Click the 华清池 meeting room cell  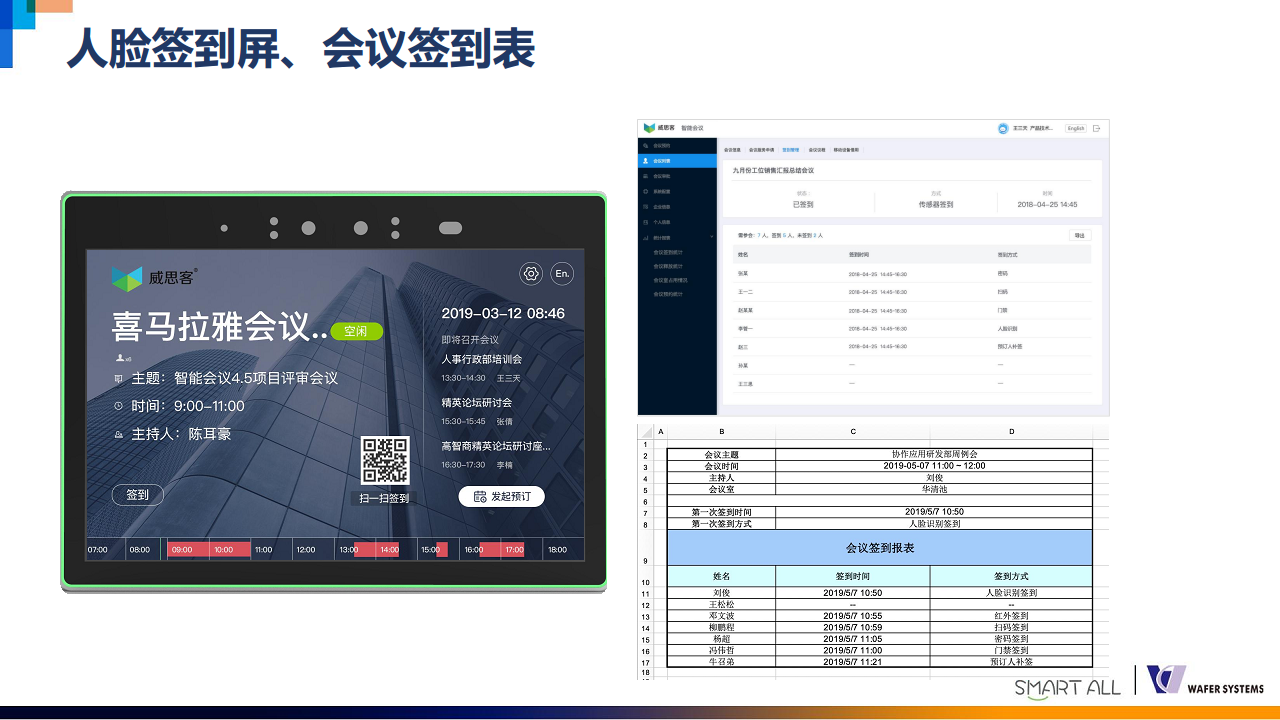[x=934, y=490]
